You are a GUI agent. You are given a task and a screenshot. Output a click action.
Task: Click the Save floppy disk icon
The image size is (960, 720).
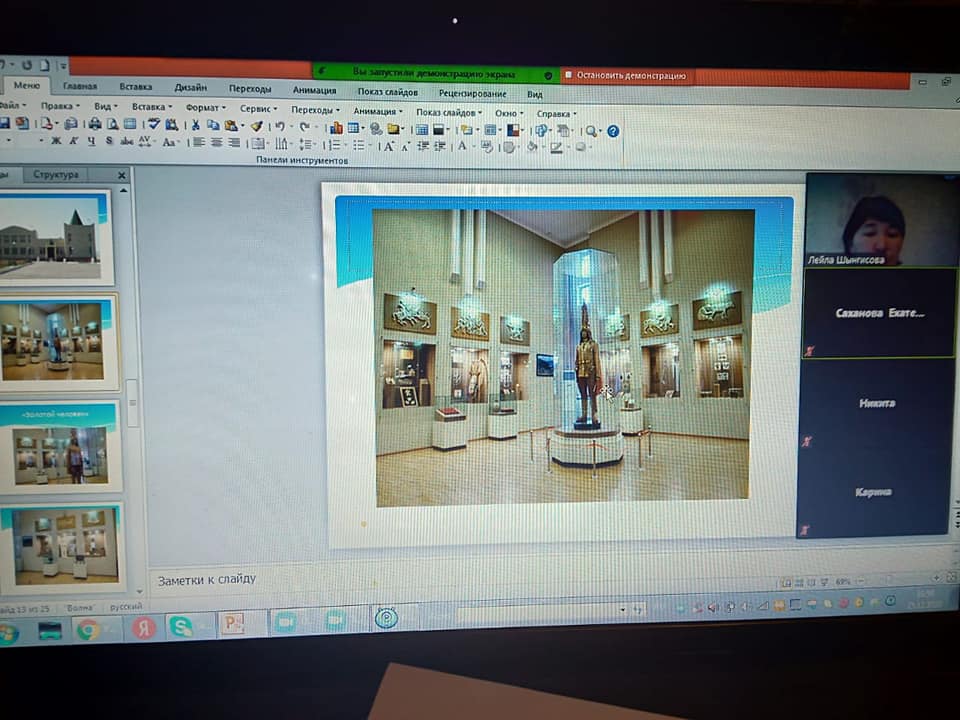[x=5, y=124]
